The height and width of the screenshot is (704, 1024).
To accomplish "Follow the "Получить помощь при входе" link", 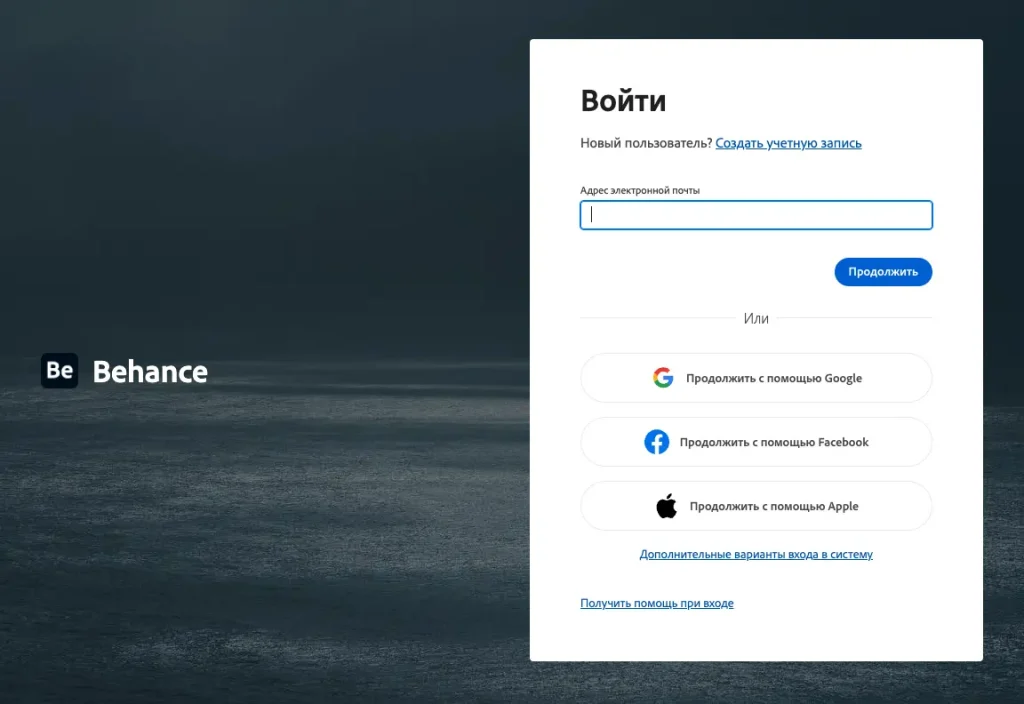I will pyautogui.click(x=657, y=604).
